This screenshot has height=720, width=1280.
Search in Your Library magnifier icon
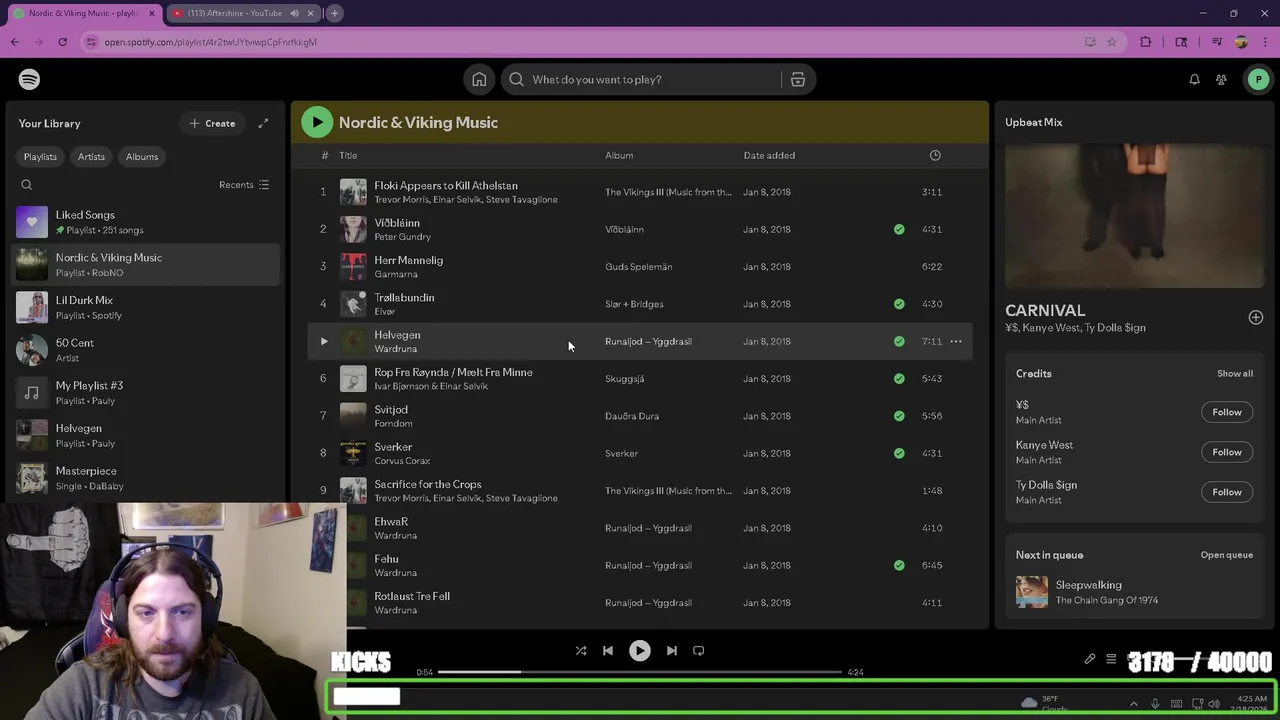click(27, 185)
